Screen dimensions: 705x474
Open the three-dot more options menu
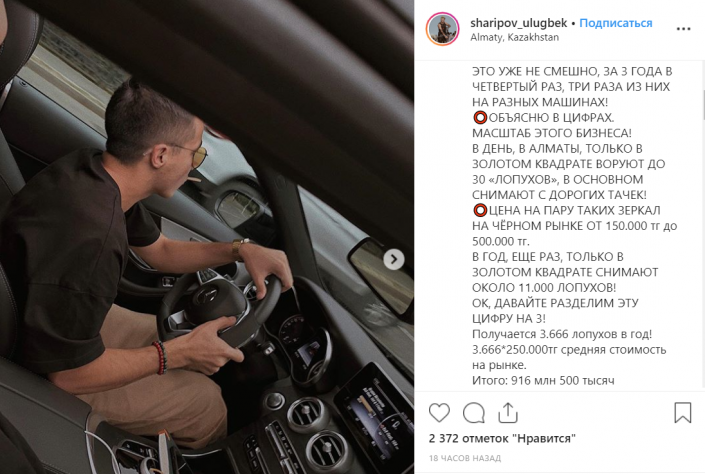coord(683,29)
